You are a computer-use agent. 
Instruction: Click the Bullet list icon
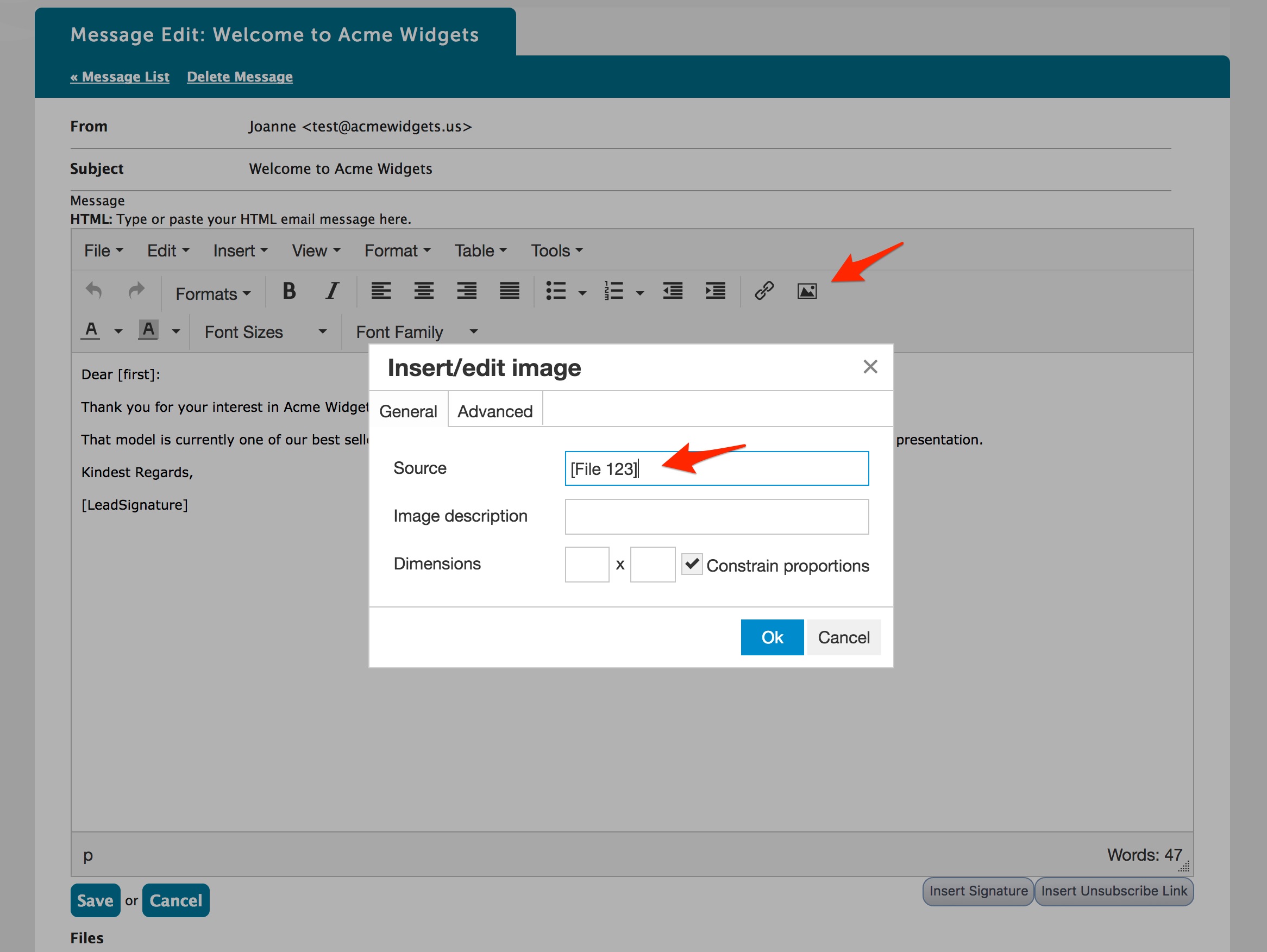pyautogui.click(x=556, y=291)
